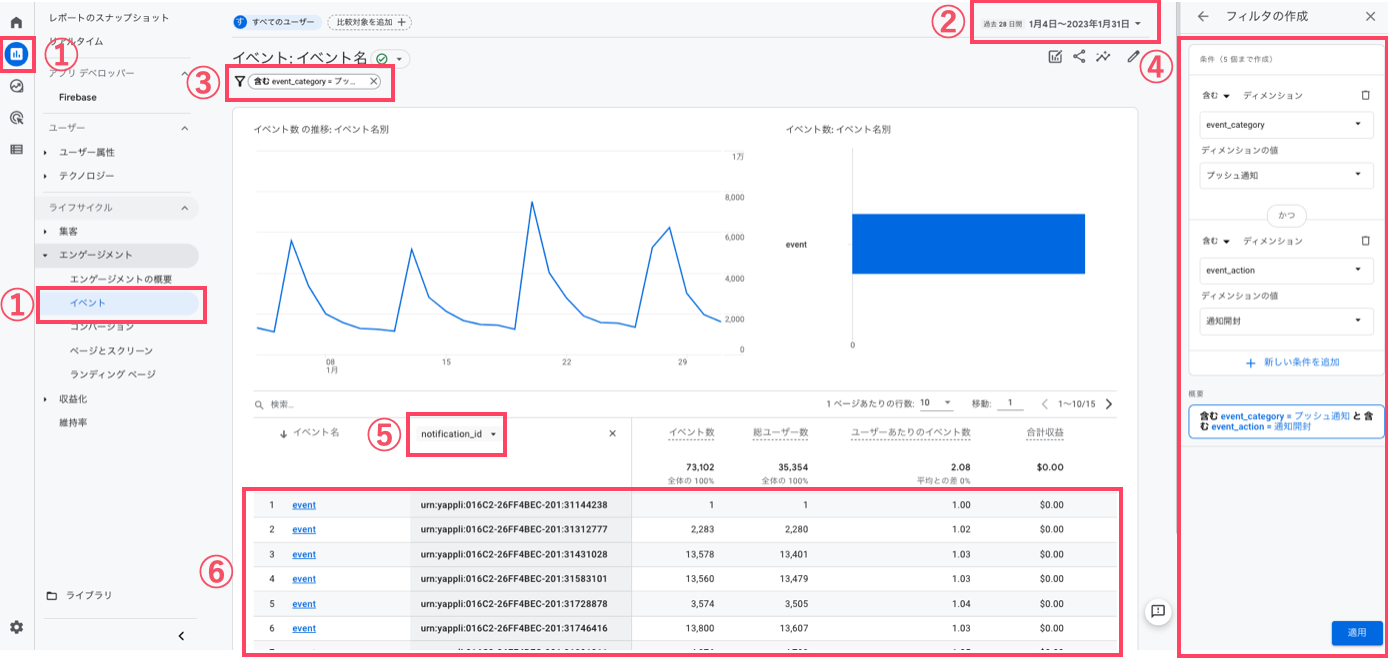Open the Explore icon in left rail
This screenshot has height=663, width=1388.
[x=16, y=86]
